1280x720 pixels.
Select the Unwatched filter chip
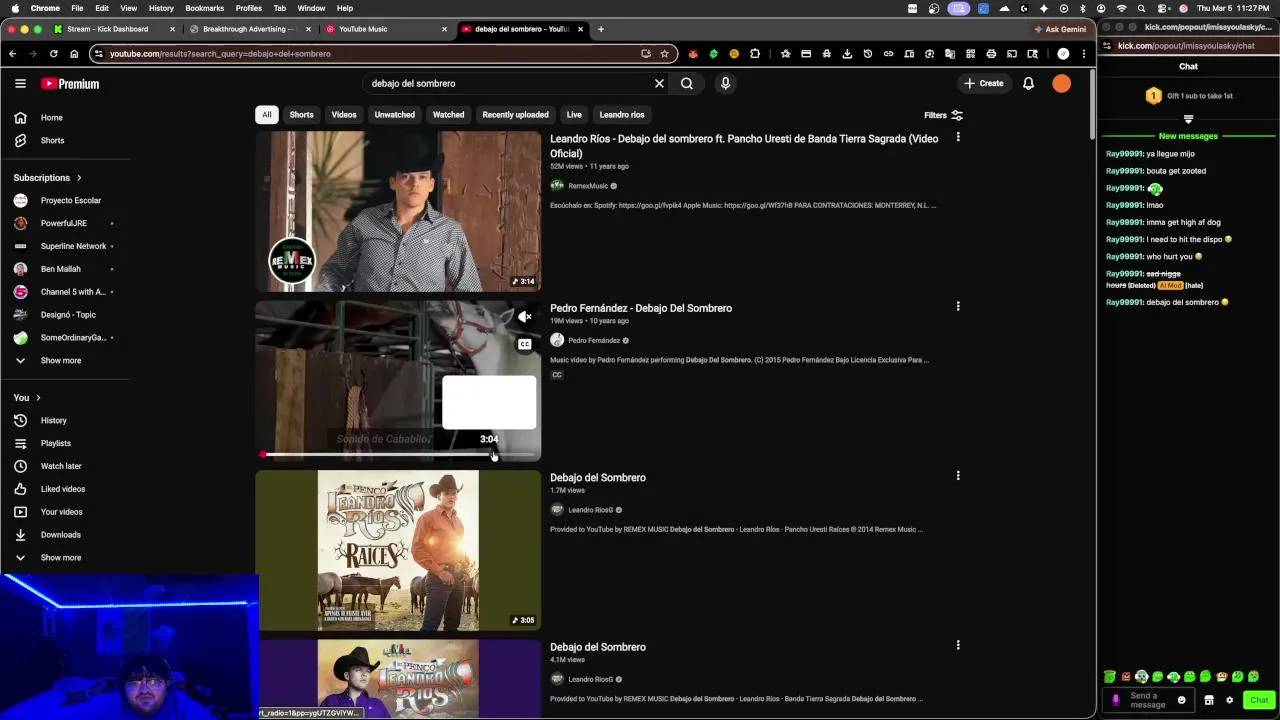tap(394, 115)
